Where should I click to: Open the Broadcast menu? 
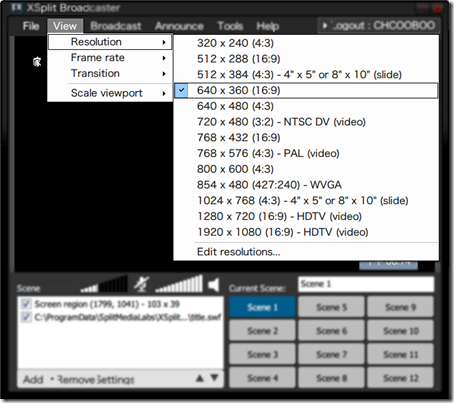(x=116, y=26)
